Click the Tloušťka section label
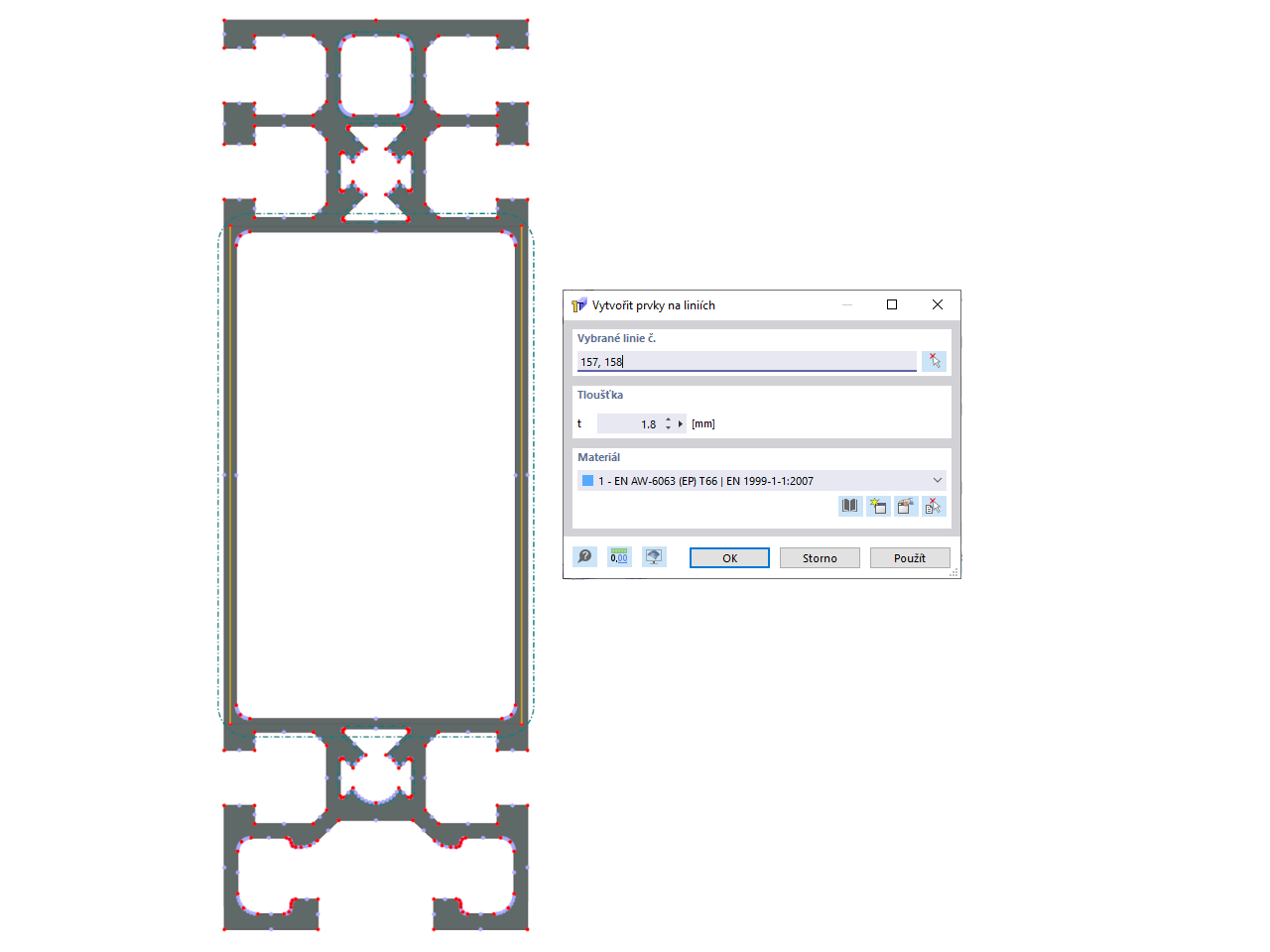This screenshot has width=1270, height=952. (x=600, y=395)
